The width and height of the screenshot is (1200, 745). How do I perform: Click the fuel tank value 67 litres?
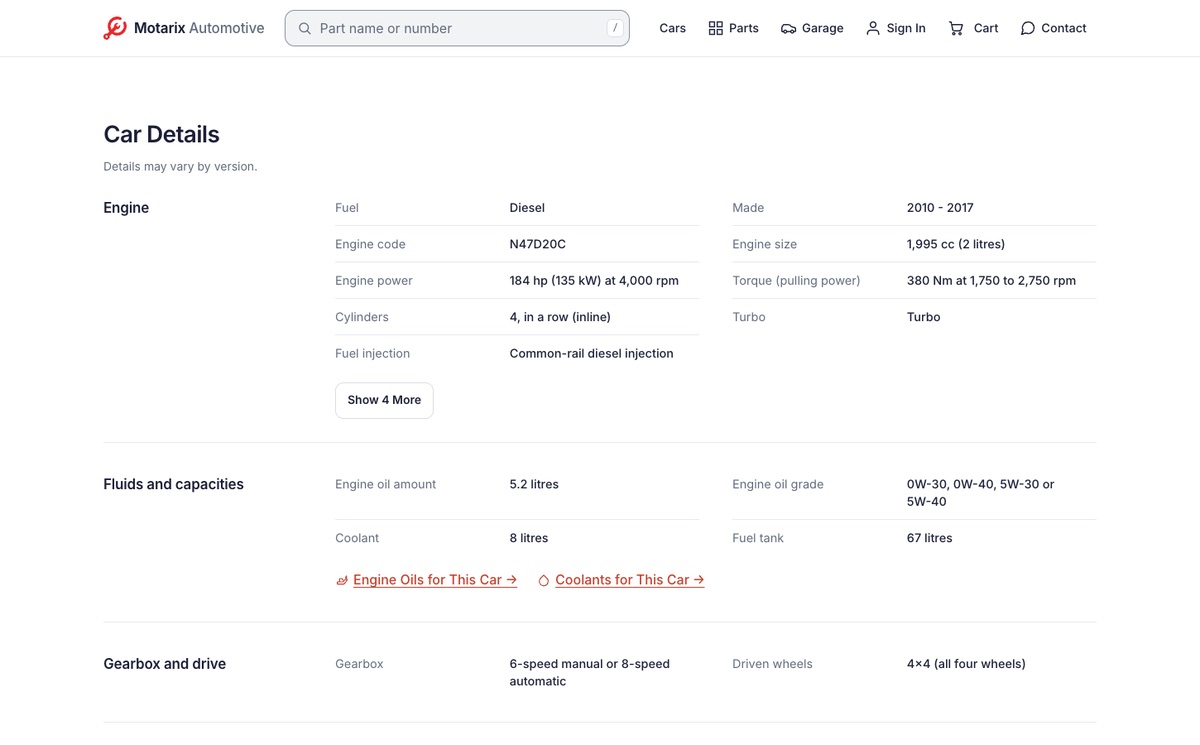point(929,538)
